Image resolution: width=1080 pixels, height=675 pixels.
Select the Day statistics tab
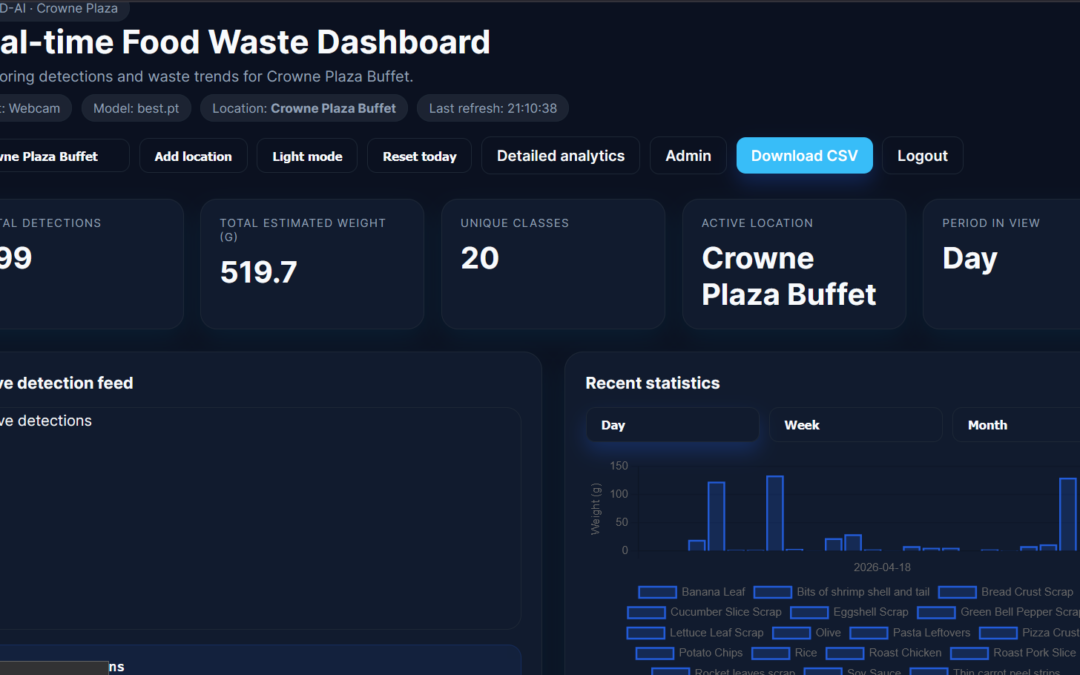(x=672, y=425)
